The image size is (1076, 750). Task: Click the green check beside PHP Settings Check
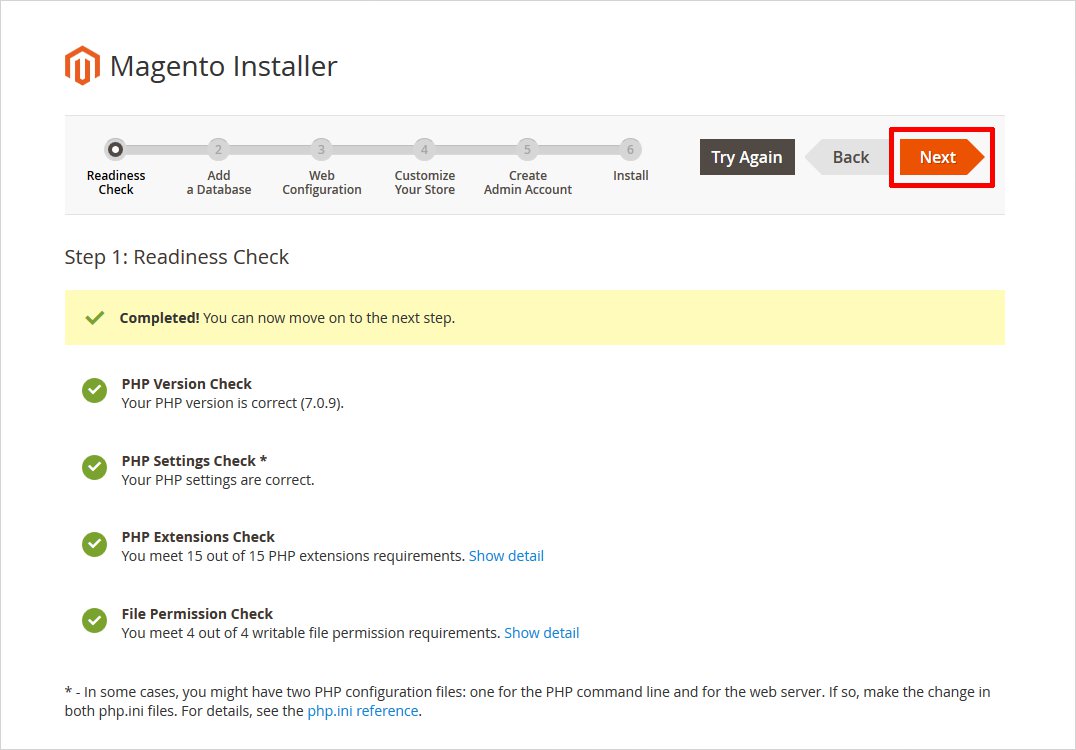pos(94,467)
